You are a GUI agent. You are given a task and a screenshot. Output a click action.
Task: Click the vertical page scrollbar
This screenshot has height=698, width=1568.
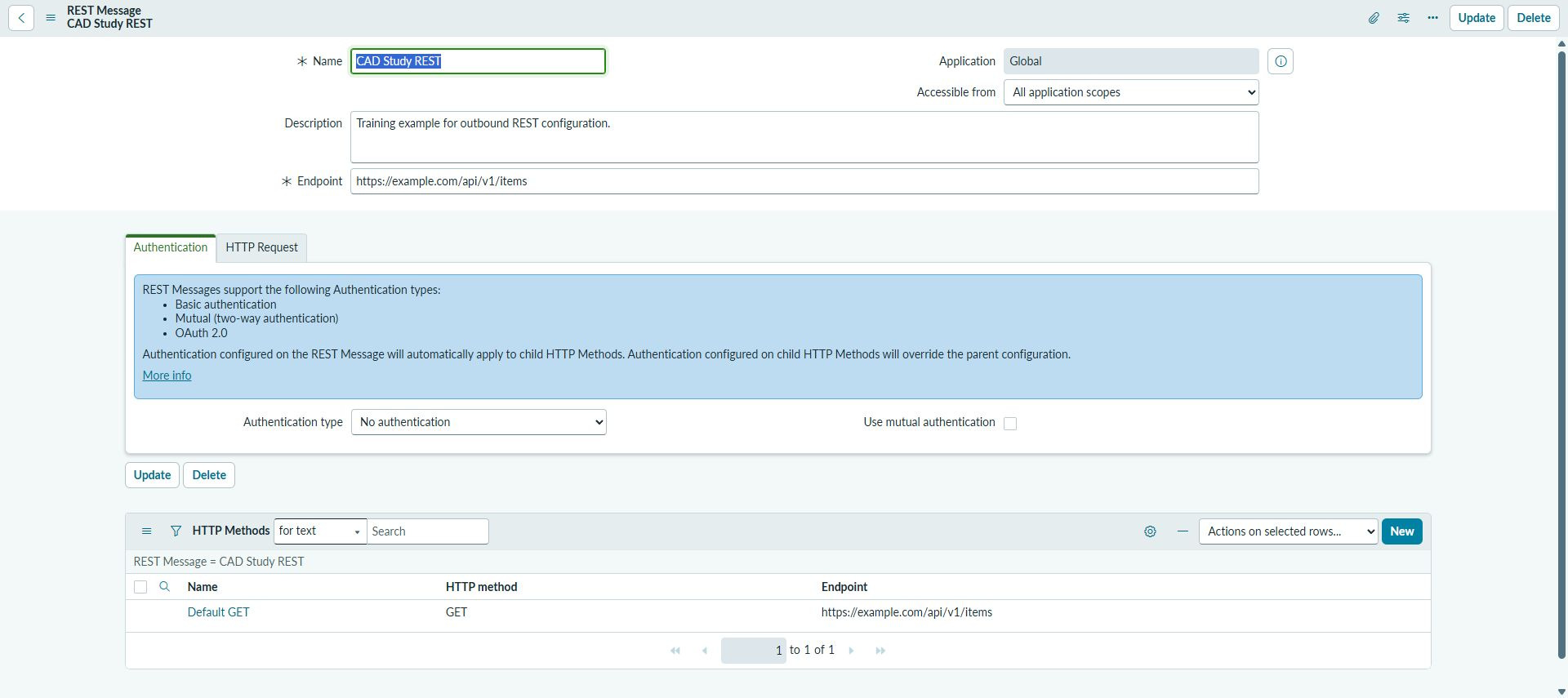(1561, 355)
